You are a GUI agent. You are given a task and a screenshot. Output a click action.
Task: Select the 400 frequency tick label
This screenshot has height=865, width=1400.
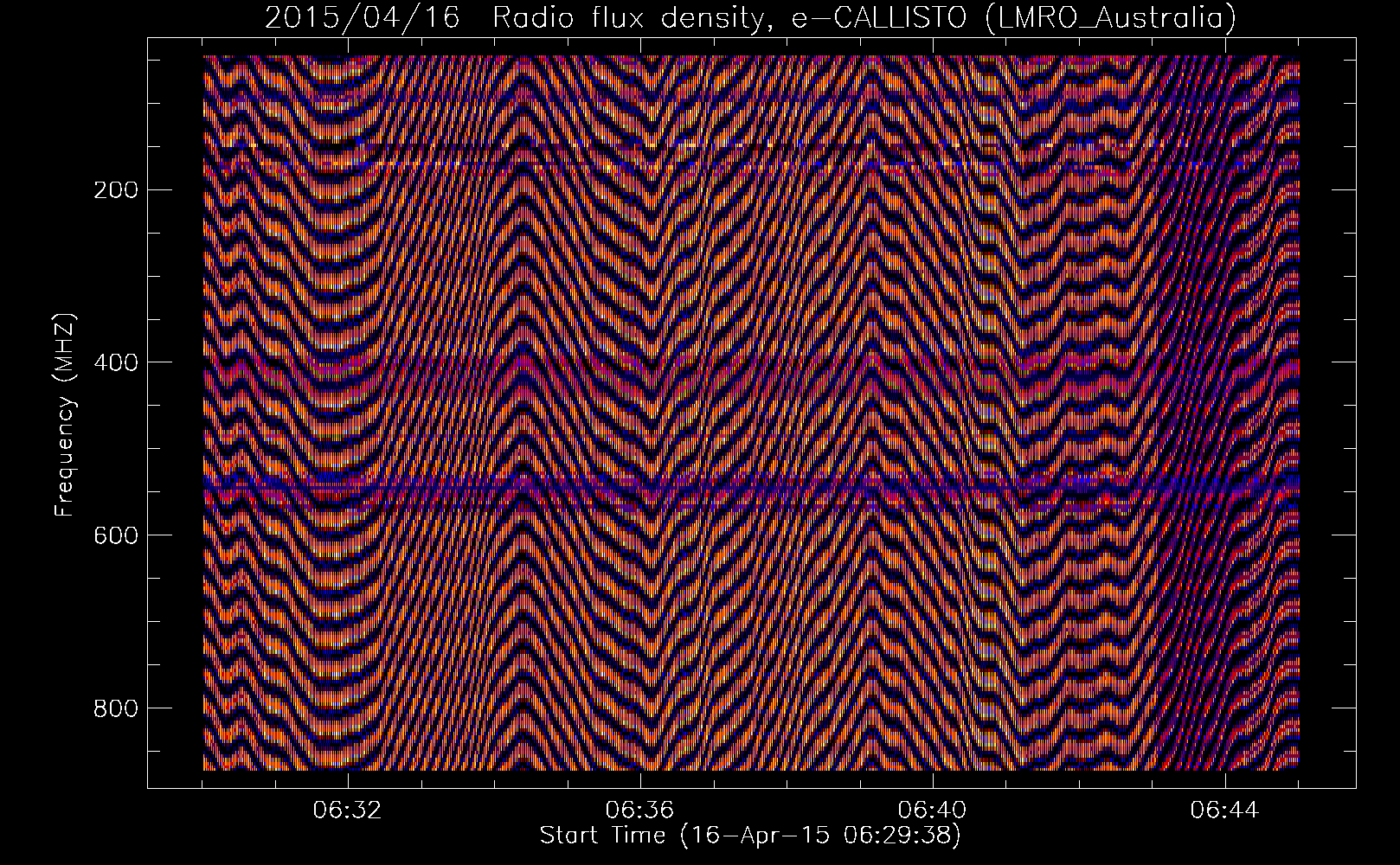point(115,362)
